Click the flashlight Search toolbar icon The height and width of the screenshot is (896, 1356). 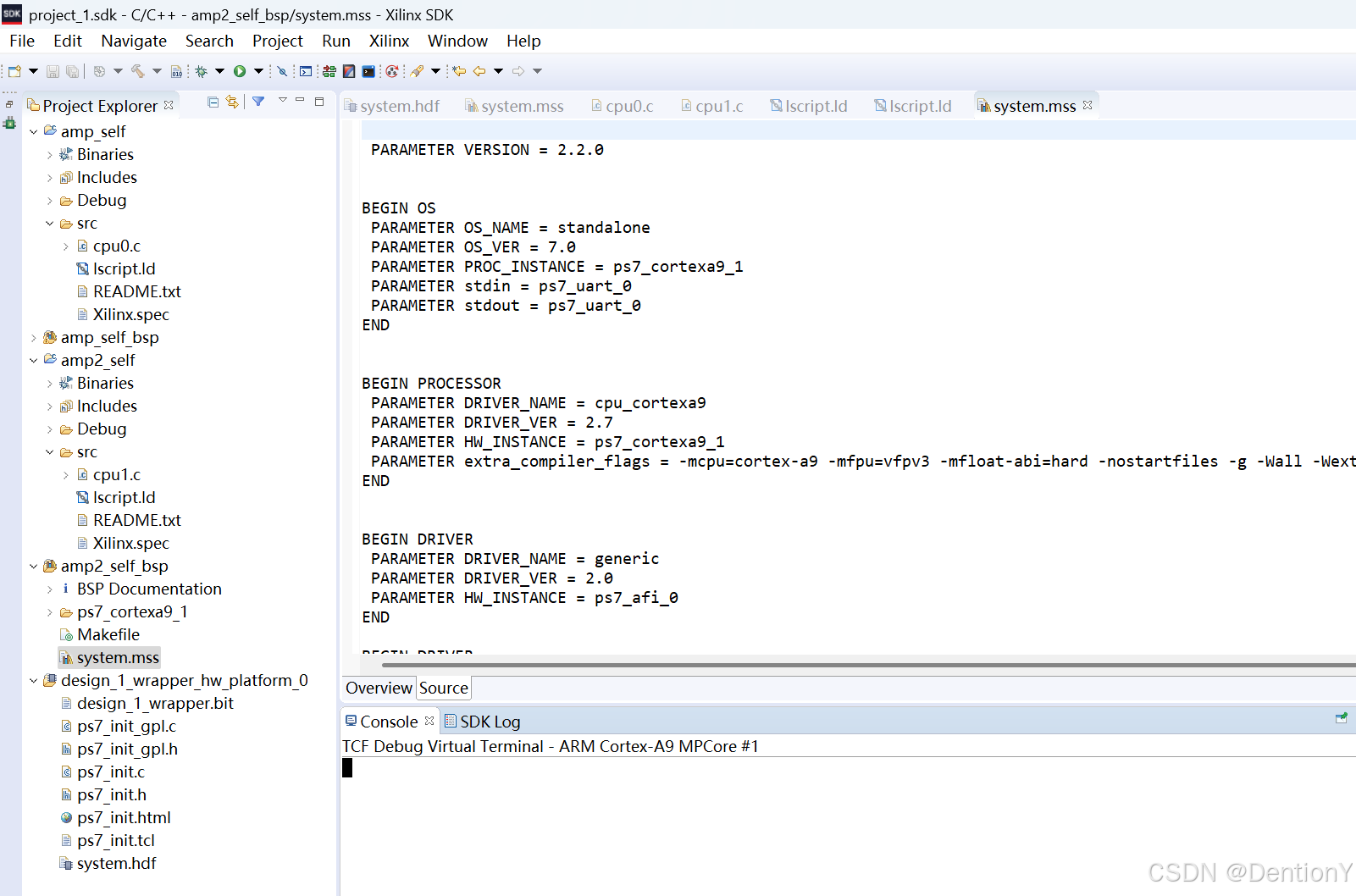pyautogui.click(x=418, y=71)
